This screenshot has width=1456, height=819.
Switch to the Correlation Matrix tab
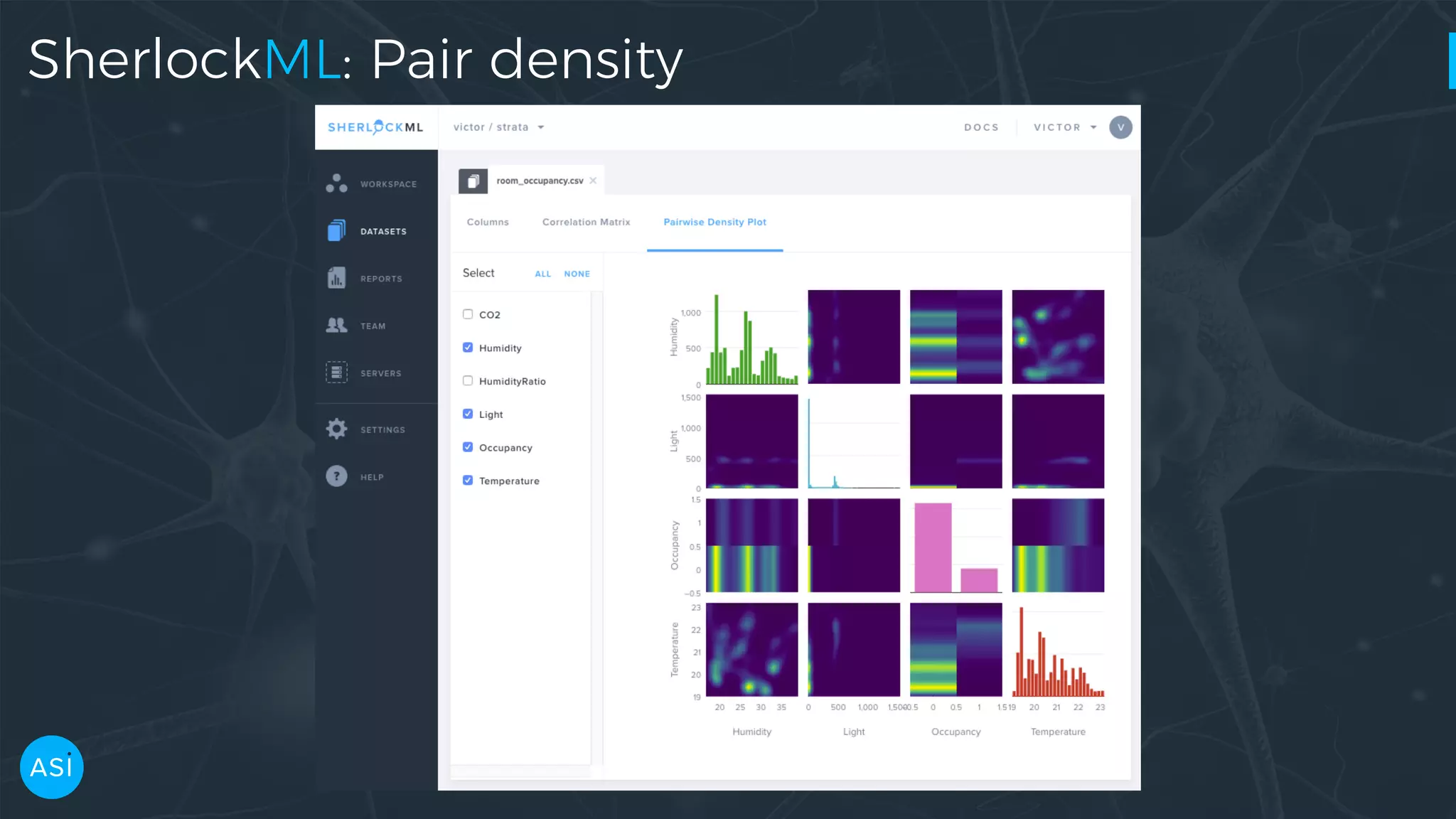click(586, 222)
